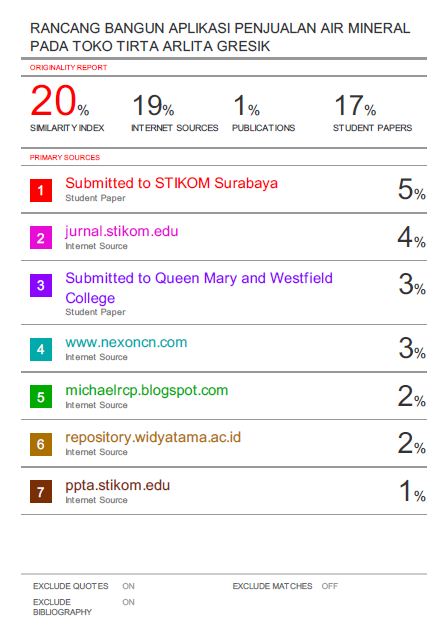Click the red source number 1 badge
Viewport: 437px width, 628px height.
coord(41,190)
